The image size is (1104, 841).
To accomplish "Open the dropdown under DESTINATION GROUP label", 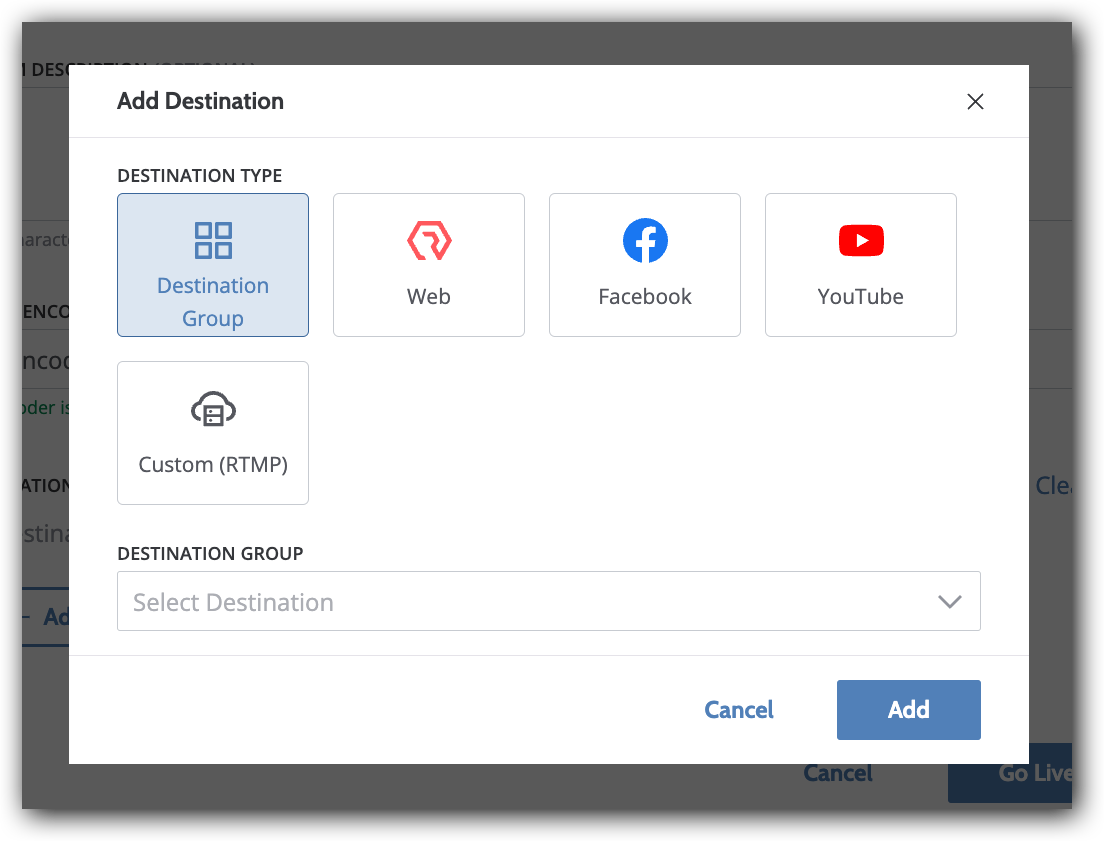I will (x=548, y=601).
